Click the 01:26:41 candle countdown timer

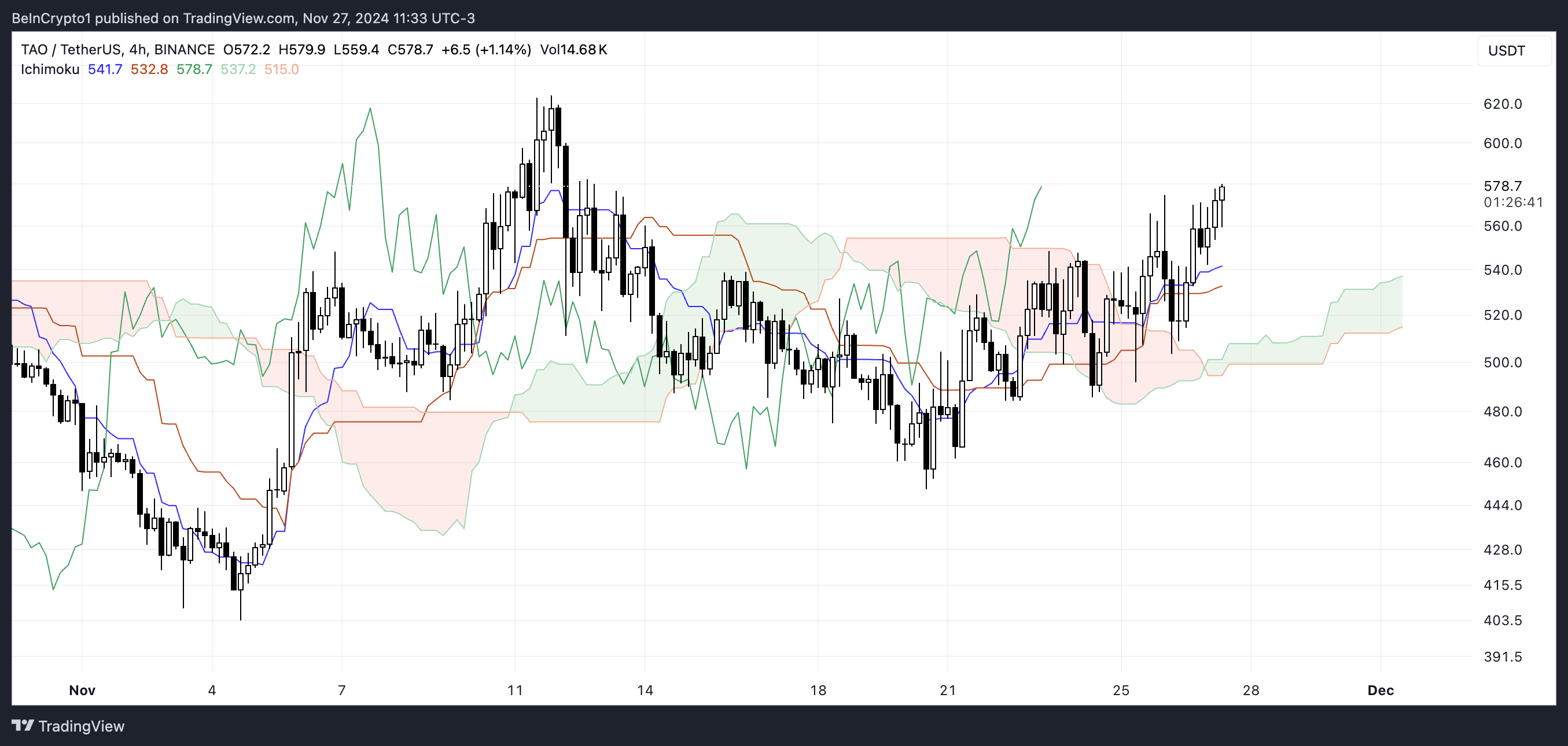[1512, 202]
